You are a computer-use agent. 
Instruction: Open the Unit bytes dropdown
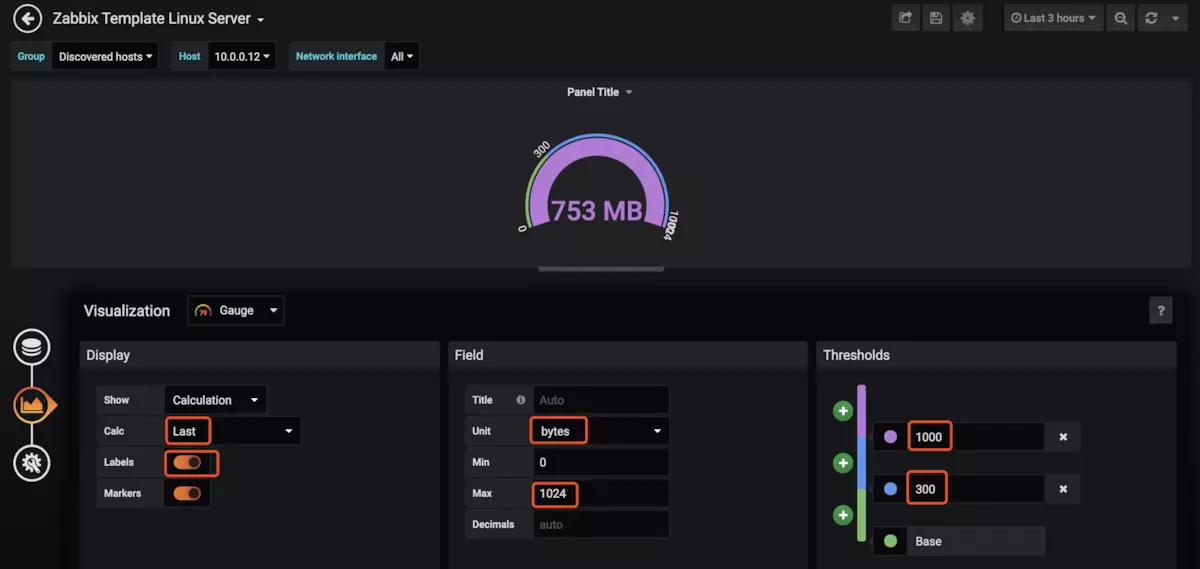coord(600,431)
